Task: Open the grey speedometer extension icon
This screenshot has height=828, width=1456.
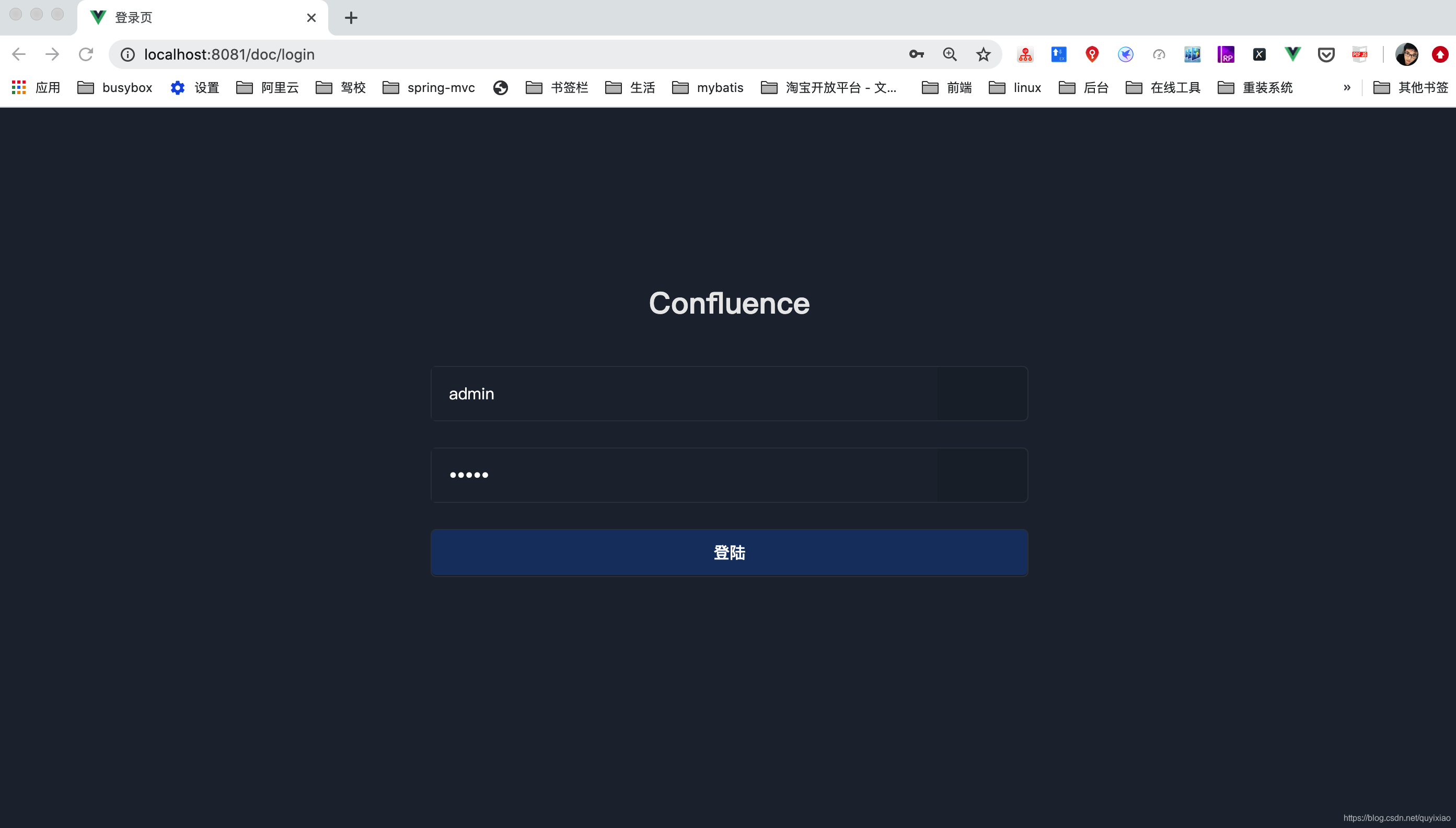Action: 1159,54
